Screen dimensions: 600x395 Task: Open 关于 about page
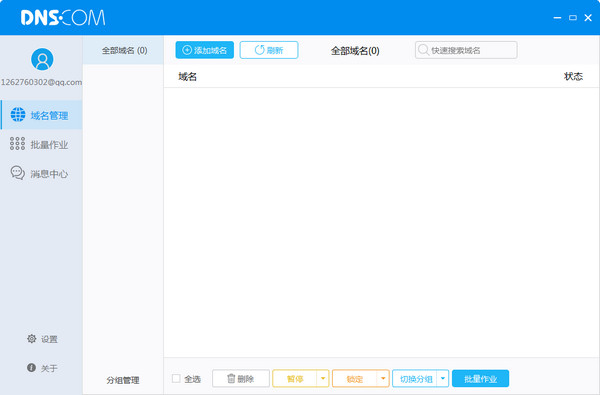(42, 368)
